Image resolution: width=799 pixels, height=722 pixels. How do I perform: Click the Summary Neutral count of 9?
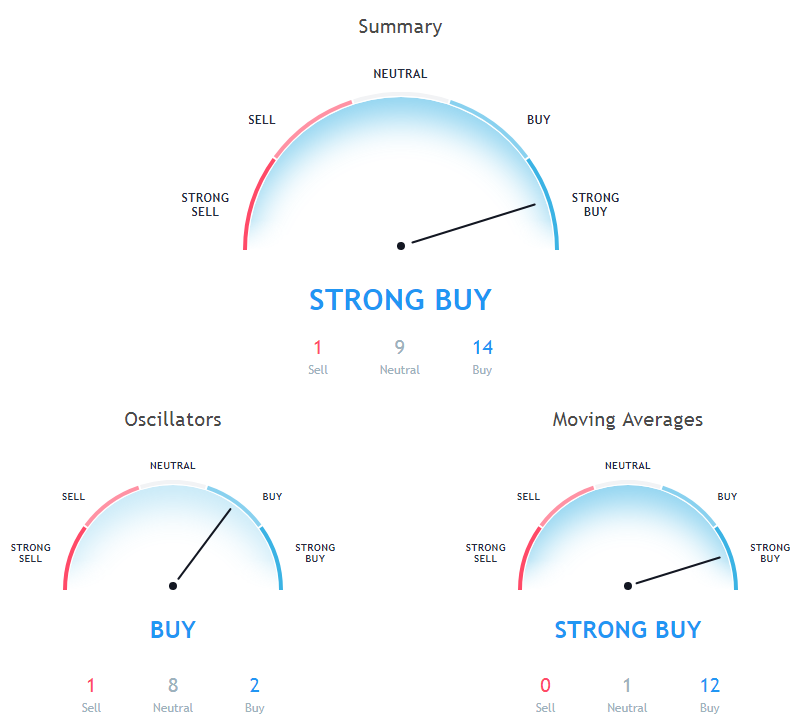point(400,348)
